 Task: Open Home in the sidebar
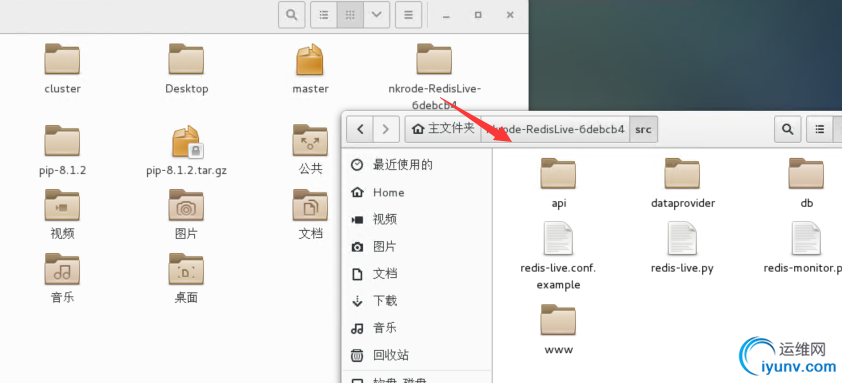click(x=417, y=192)
